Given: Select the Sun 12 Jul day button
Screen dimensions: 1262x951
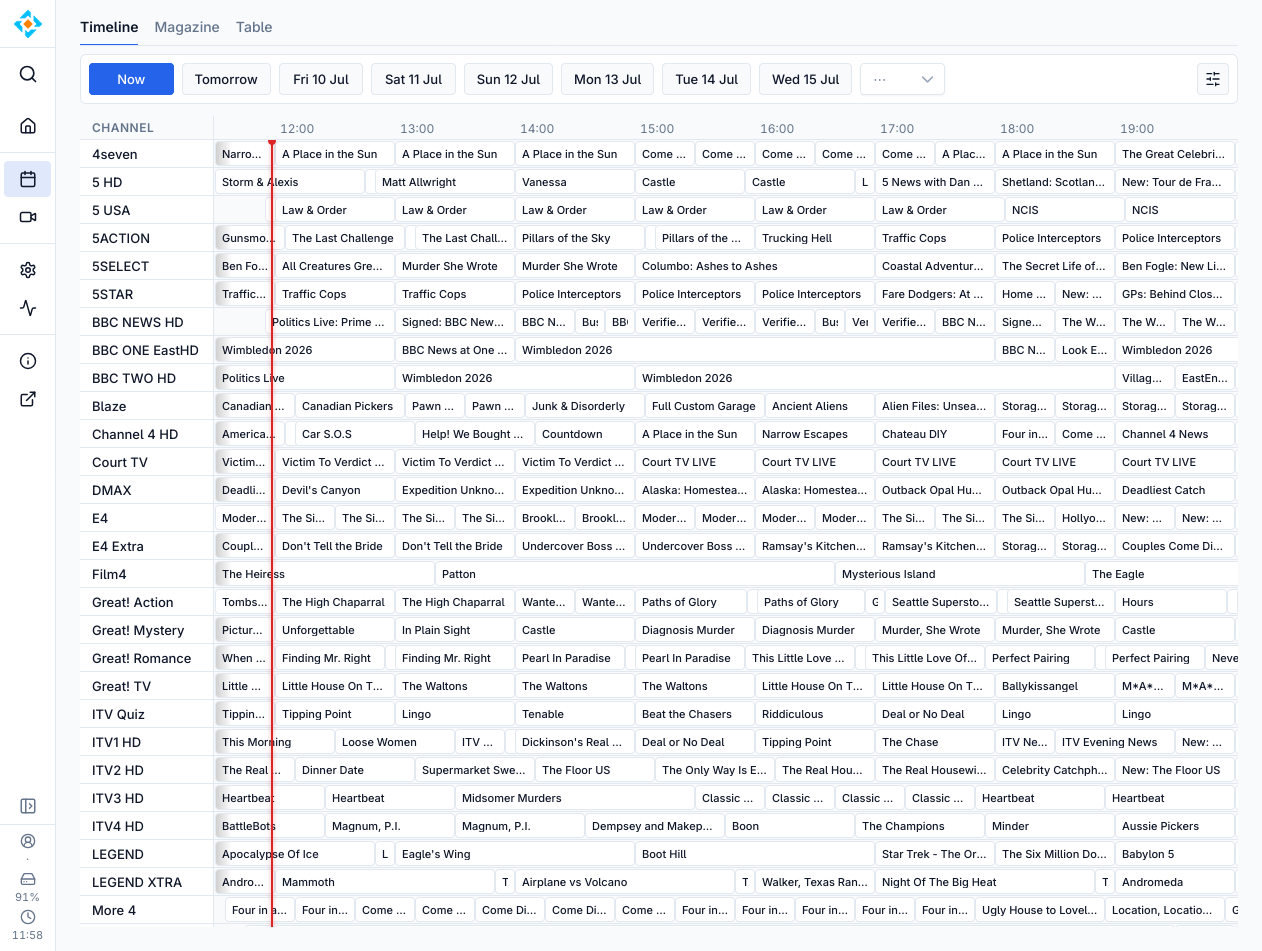Looking at the screenshot, I should [x=508, y=79].
